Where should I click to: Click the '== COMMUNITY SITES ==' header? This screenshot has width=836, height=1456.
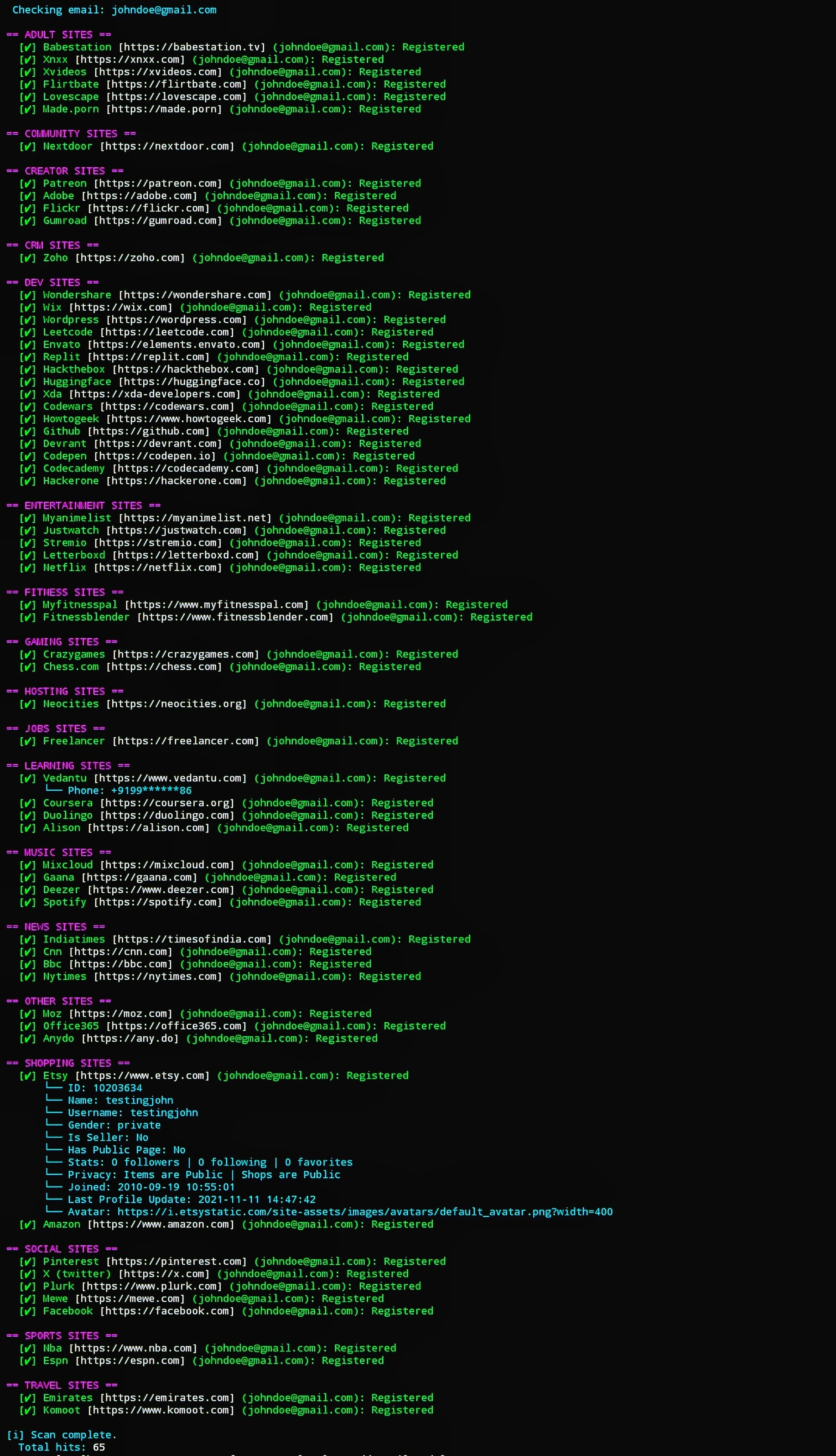[x=71, y=133]
